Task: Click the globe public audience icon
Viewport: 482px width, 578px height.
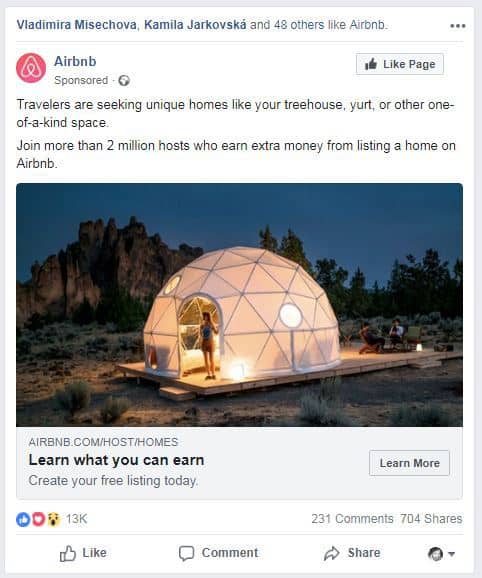Action: [124, 80]
